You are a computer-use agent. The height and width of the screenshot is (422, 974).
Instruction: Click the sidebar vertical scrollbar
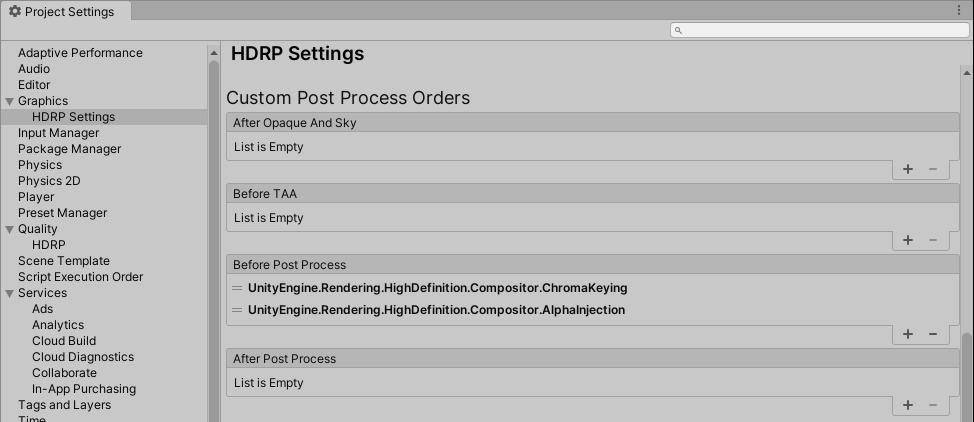coord(214,240)
